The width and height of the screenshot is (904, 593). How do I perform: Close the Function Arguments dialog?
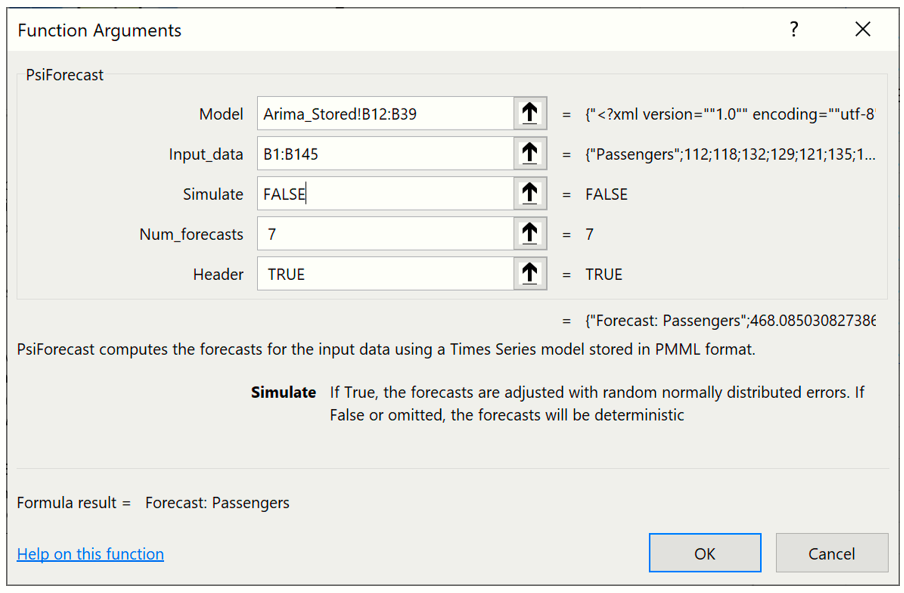click(x=863, y=30)
